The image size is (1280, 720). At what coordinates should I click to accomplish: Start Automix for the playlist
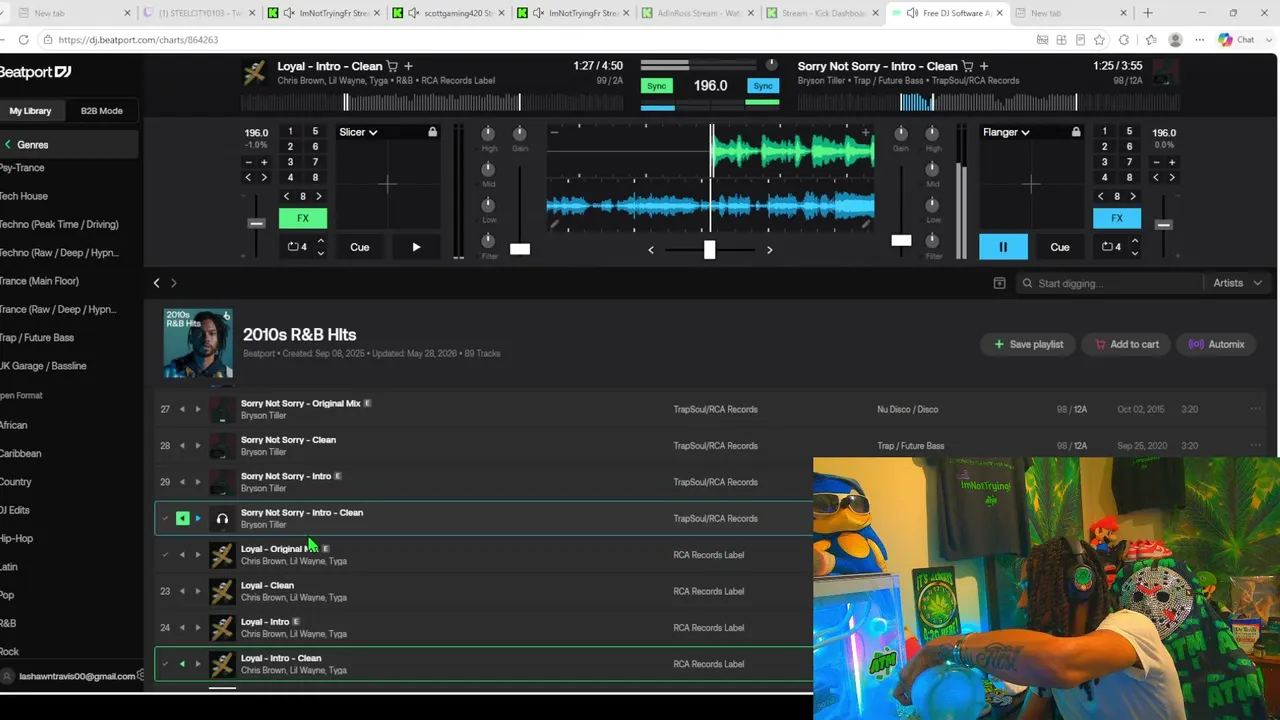[x=1216, y=344]
